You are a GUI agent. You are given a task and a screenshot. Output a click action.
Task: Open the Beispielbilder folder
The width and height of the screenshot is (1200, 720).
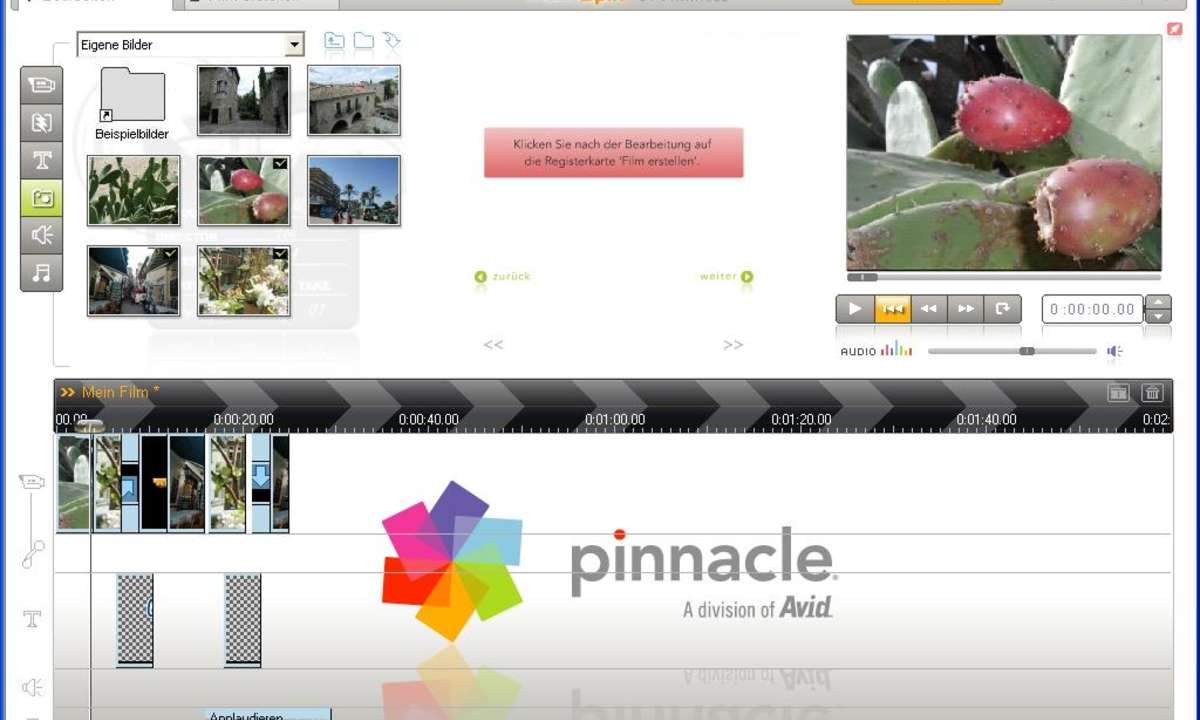click(x=132, y=103)
